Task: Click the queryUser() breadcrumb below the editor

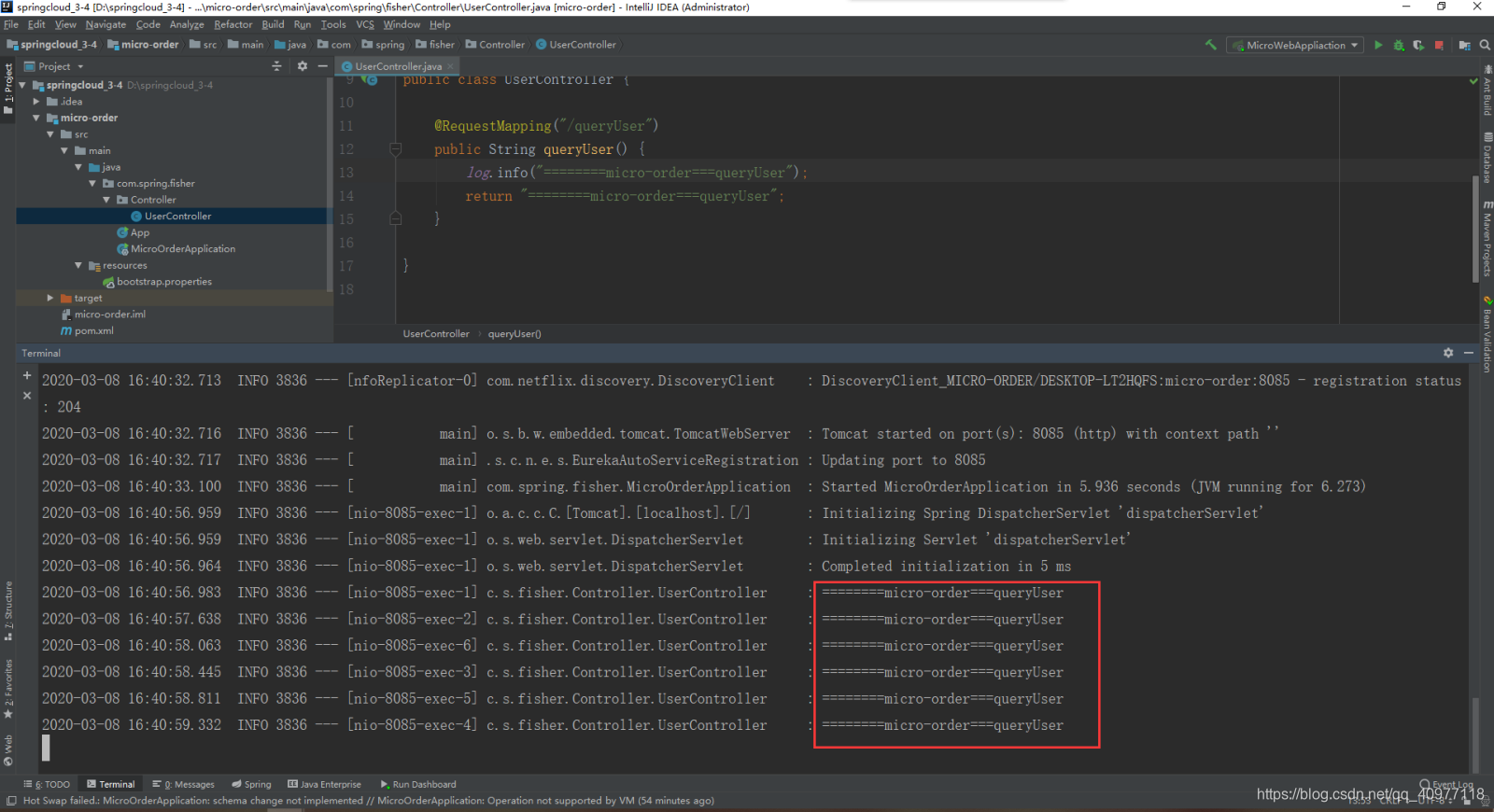Action: (x=514, y=333)
